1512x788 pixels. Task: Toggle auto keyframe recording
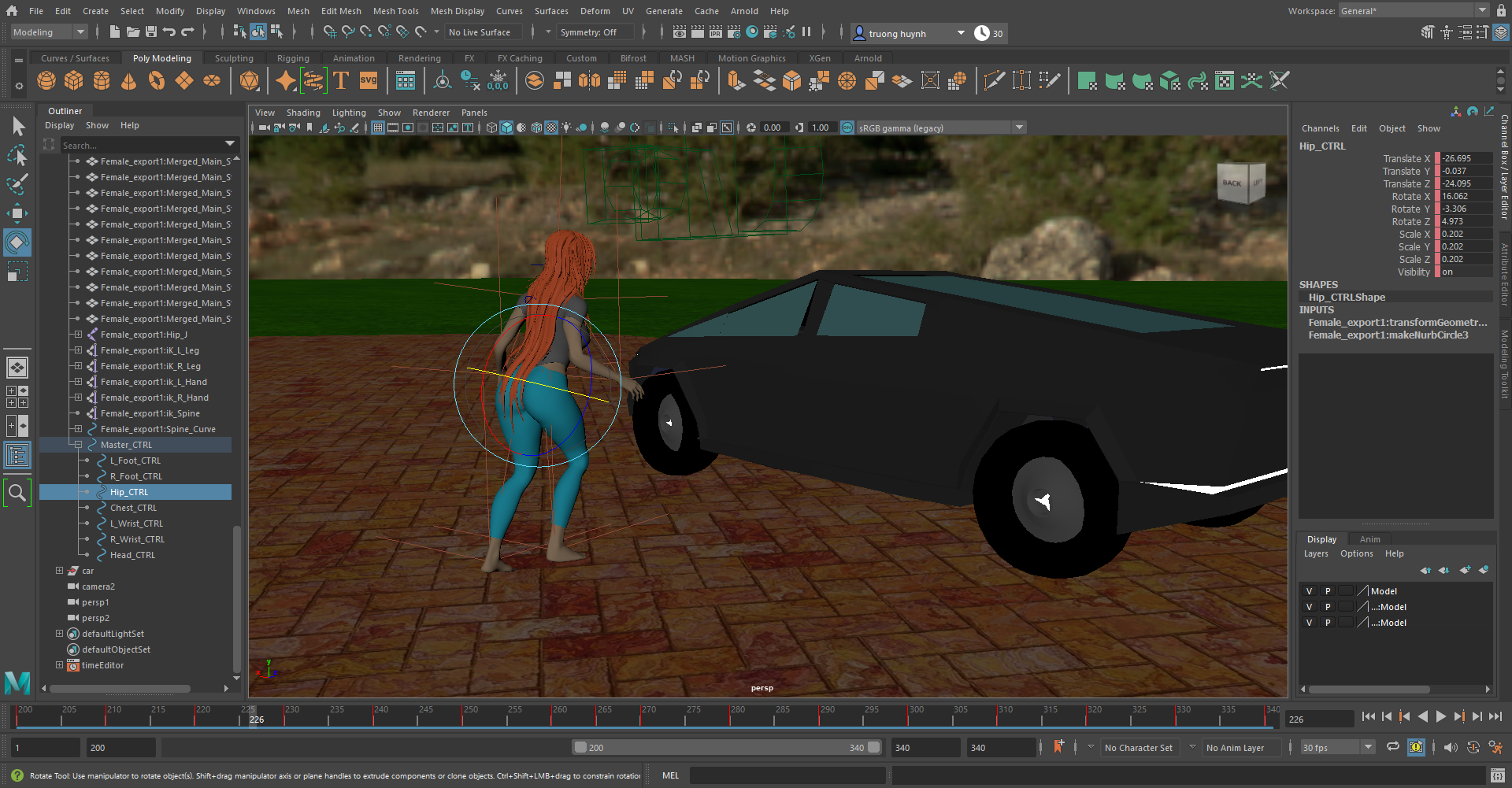tap(1417, 747)
